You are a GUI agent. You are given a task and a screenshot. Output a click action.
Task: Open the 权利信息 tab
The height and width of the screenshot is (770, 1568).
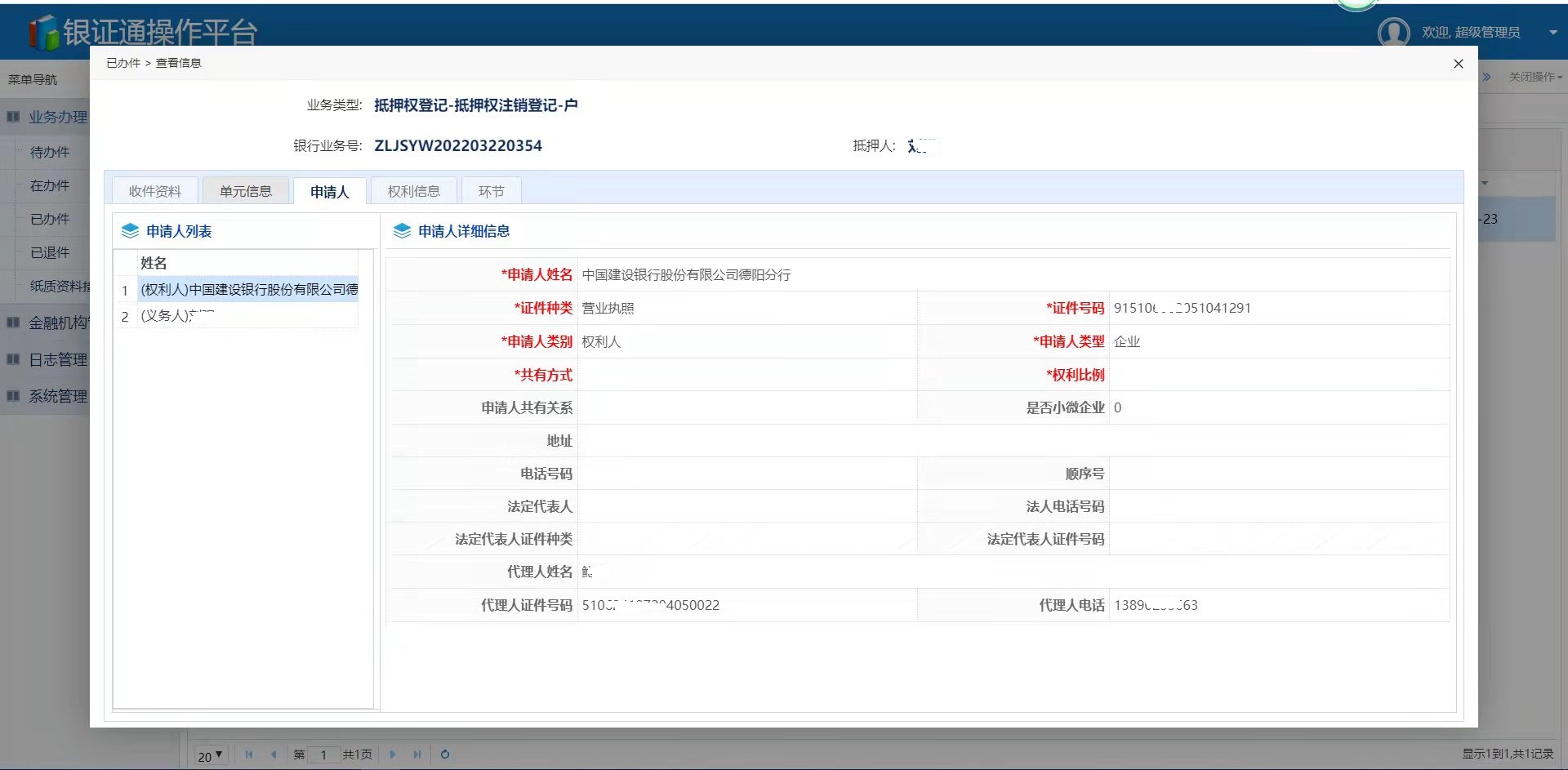pos(413,191)
